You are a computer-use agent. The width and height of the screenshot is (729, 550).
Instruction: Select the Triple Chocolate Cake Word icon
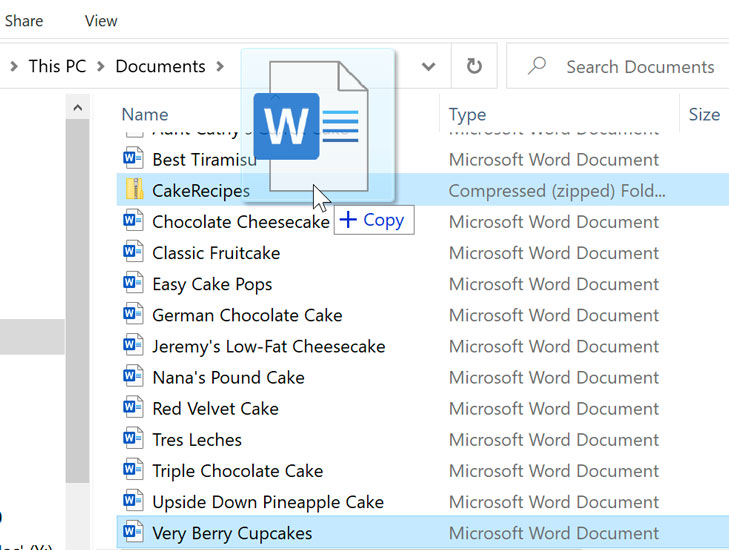coord(133,470)
